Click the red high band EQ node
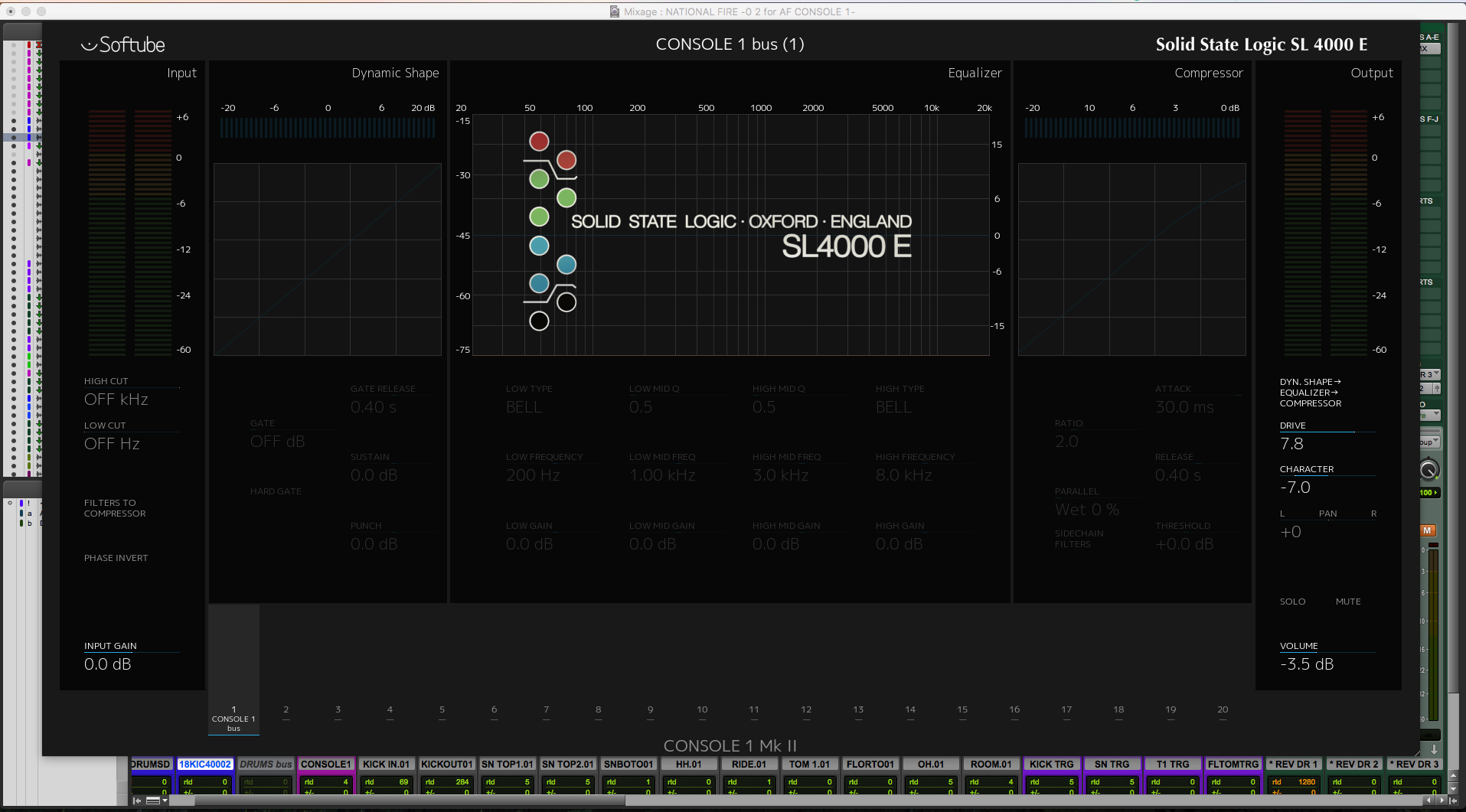 (540, 141)
